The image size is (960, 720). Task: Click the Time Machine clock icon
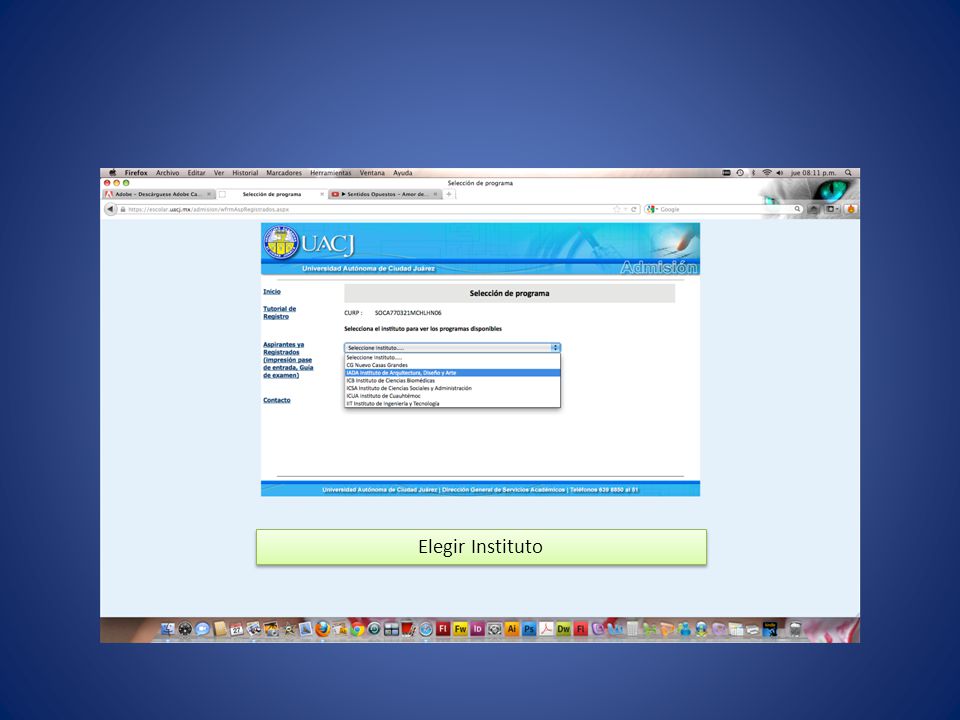[x=740, y=173]
